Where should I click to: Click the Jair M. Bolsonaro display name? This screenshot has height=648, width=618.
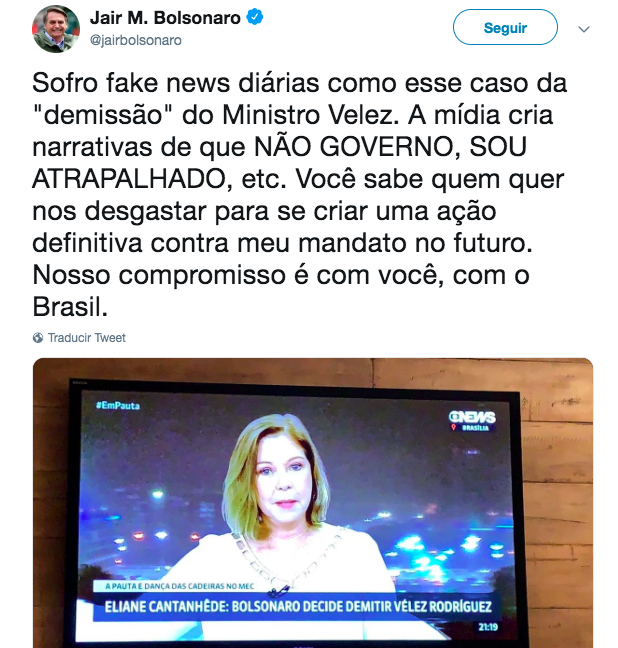[x=165, y=18]
